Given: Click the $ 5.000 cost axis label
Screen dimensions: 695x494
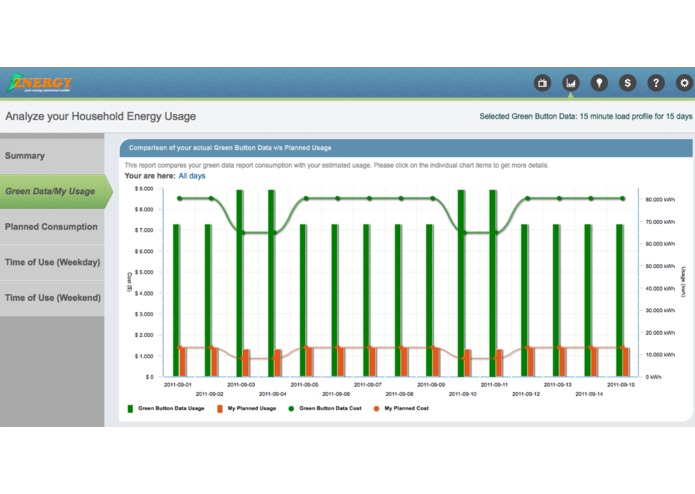Looking at the screenshot, I should click(x=144, y=272).
